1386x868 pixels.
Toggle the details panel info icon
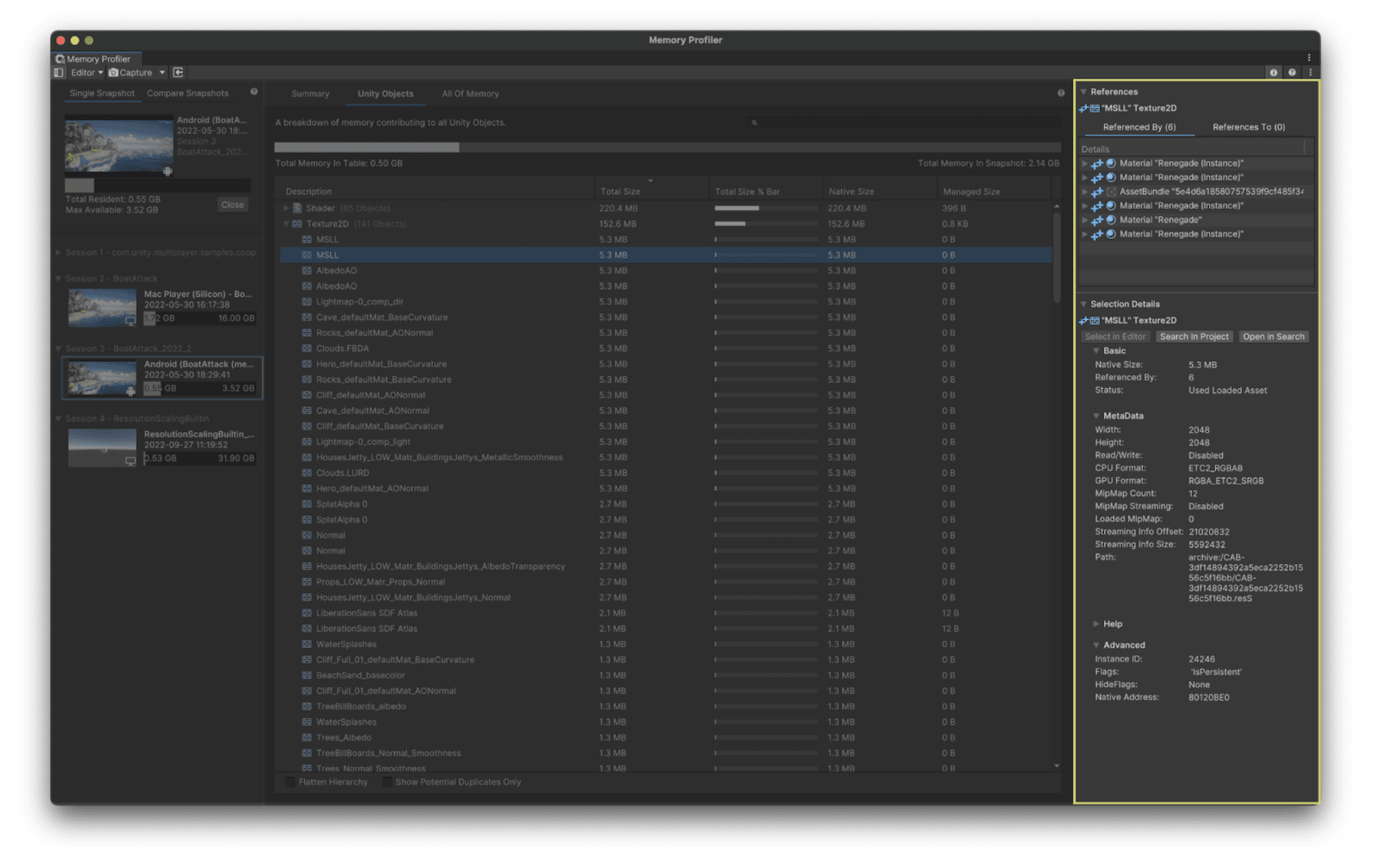pyautogui.click(x=1273, y=72)
